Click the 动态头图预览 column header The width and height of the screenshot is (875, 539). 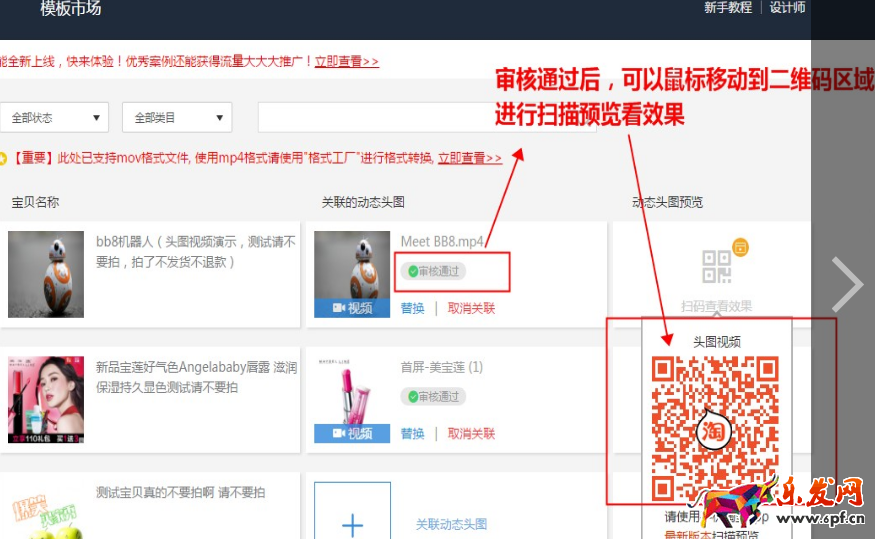click(667, 202)
